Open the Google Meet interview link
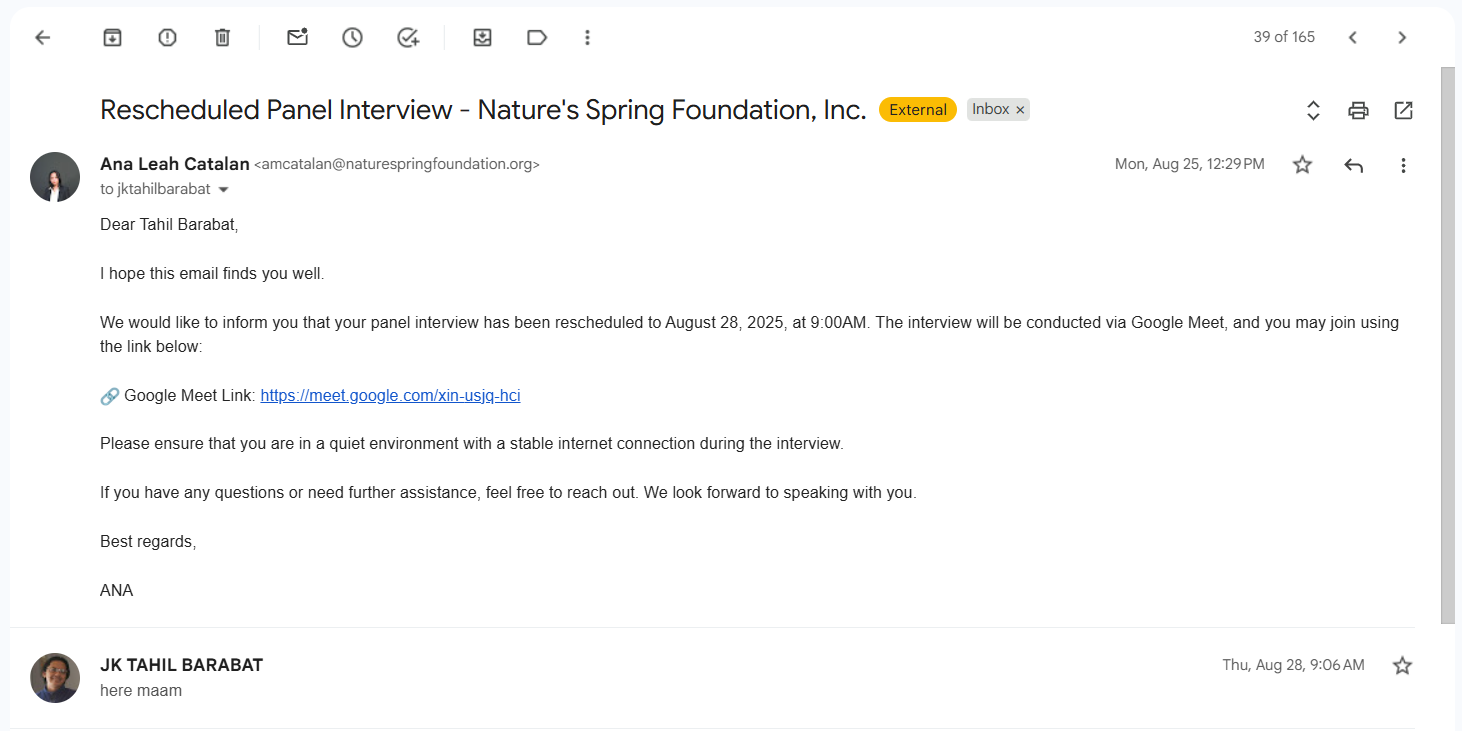The image size is (1462, 731). (x=390, y=396)
